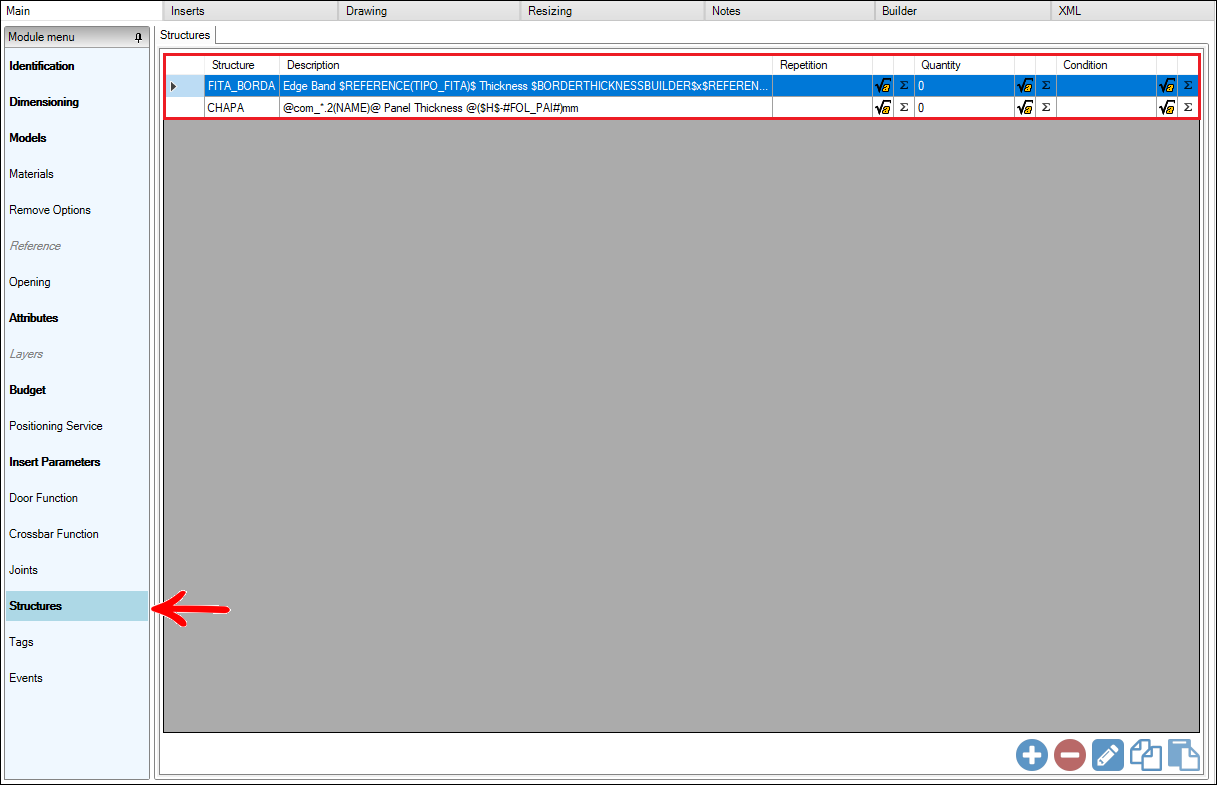This screenshot has width=1217, height=786.
Task: Open the Resizing tab
Action: [611, 11]
